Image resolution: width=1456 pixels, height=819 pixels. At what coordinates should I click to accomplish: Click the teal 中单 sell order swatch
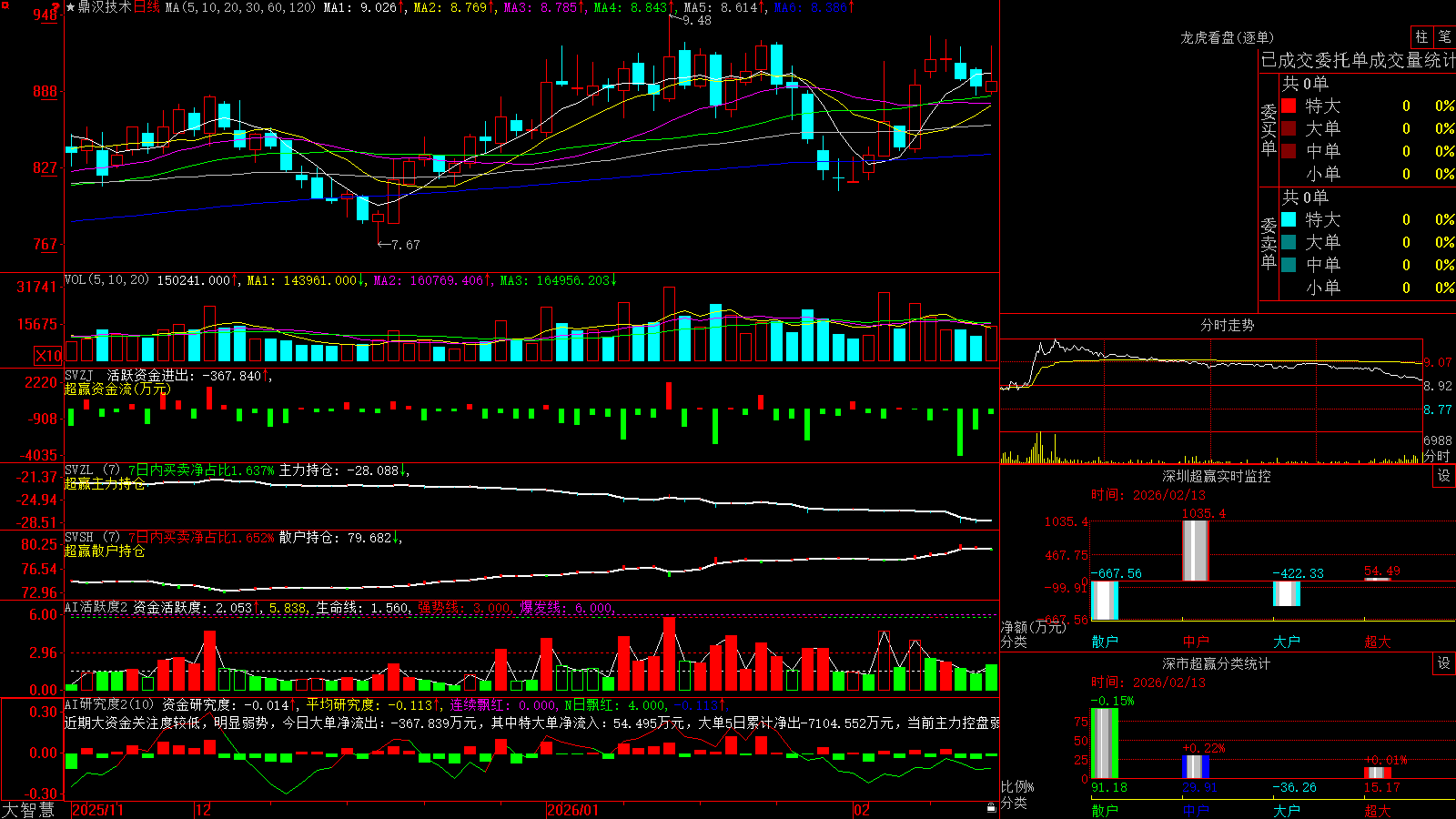coord(1289,265)
